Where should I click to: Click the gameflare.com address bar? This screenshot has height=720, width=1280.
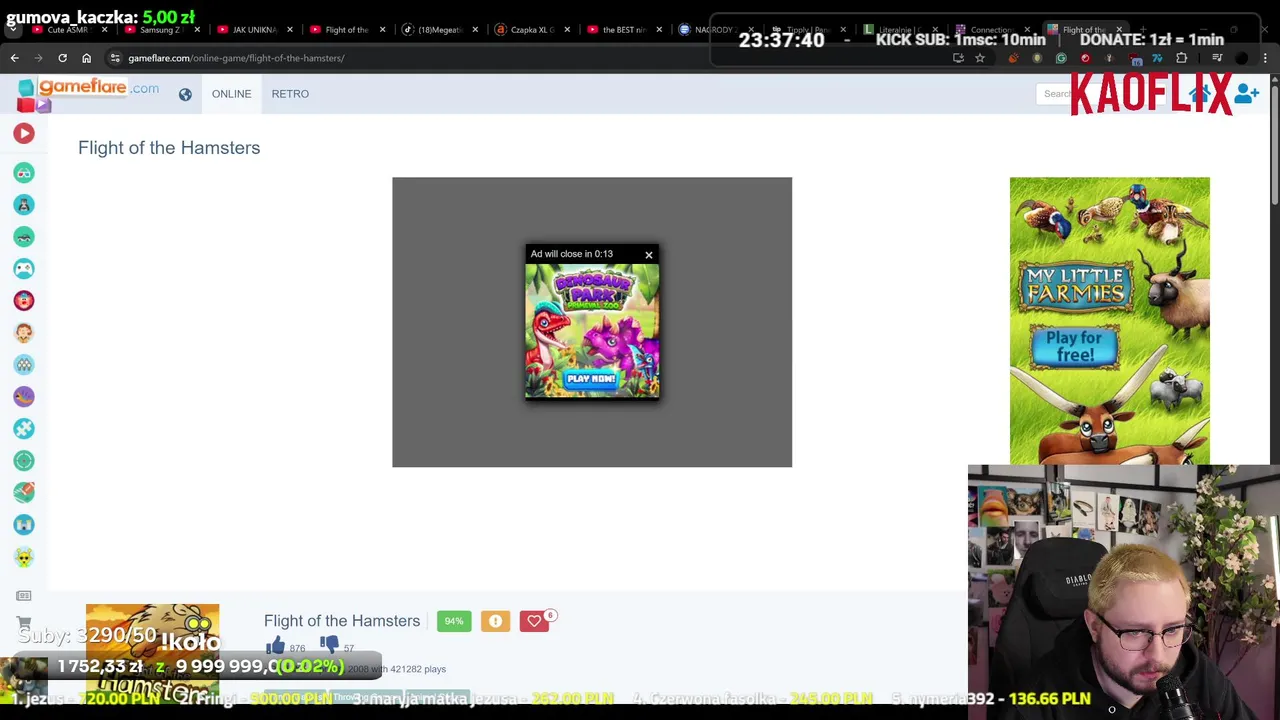pyautogui.click(x=530, y=58)
